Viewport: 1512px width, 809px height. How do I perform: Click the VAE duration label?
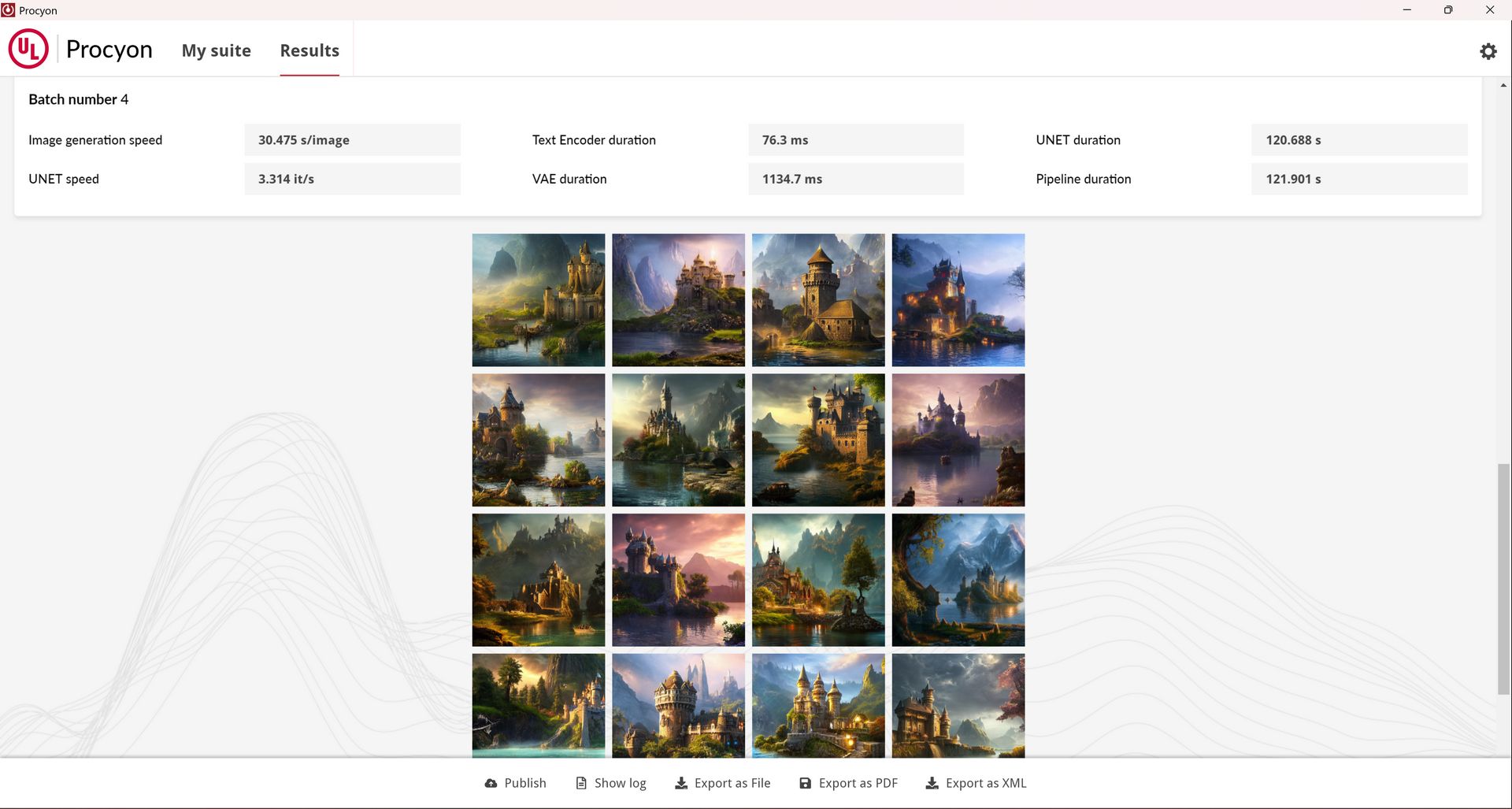pyautogui.click(x=569, y=179)
